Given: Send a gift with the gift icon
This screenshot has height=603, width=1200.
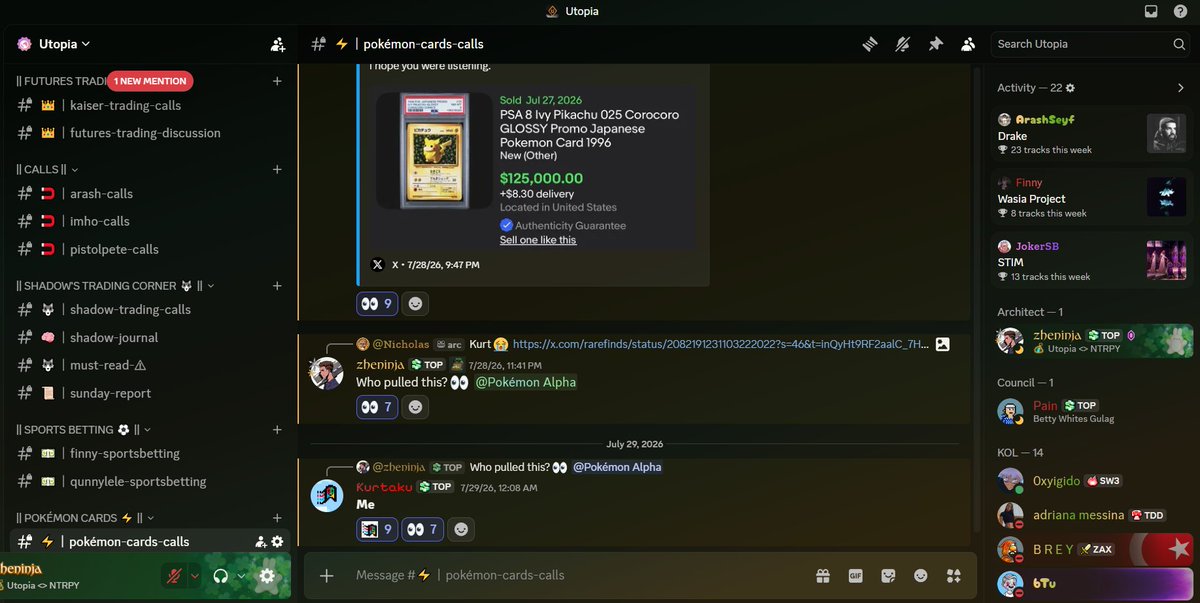Looking at the screenshot, I should click(823, 575).
